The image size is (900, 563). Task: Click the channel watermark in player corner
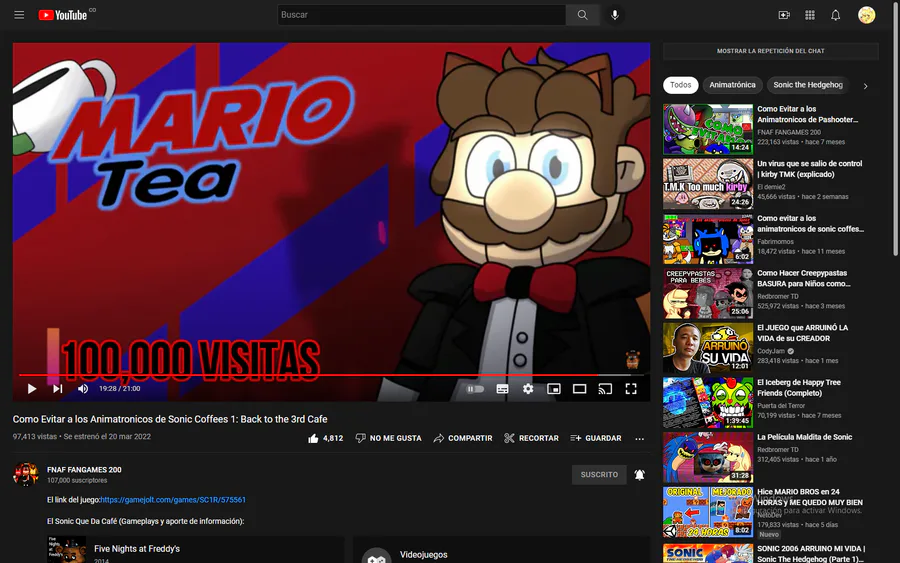633,359
